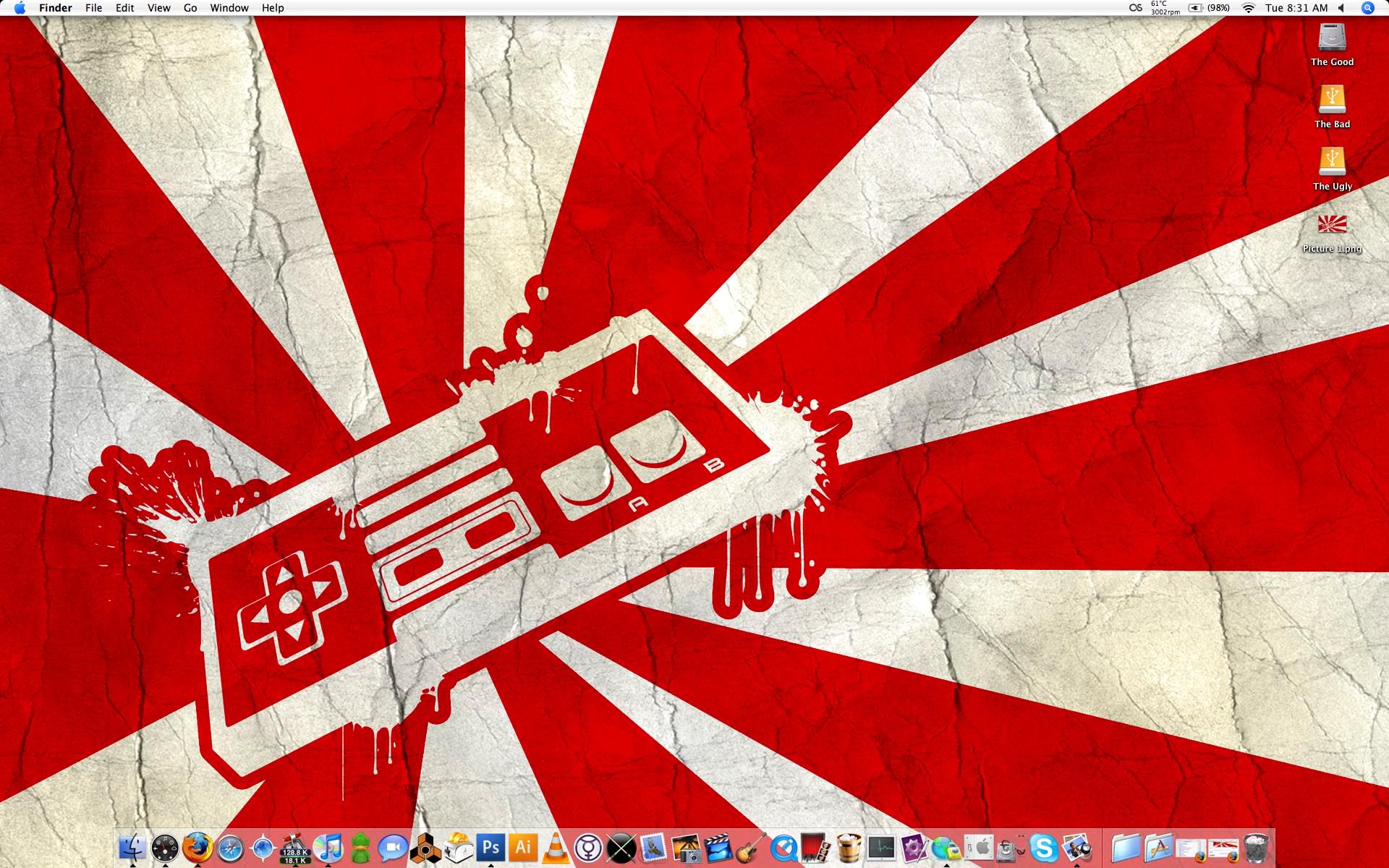
Task: Open the Window menu
Action: 229,8
